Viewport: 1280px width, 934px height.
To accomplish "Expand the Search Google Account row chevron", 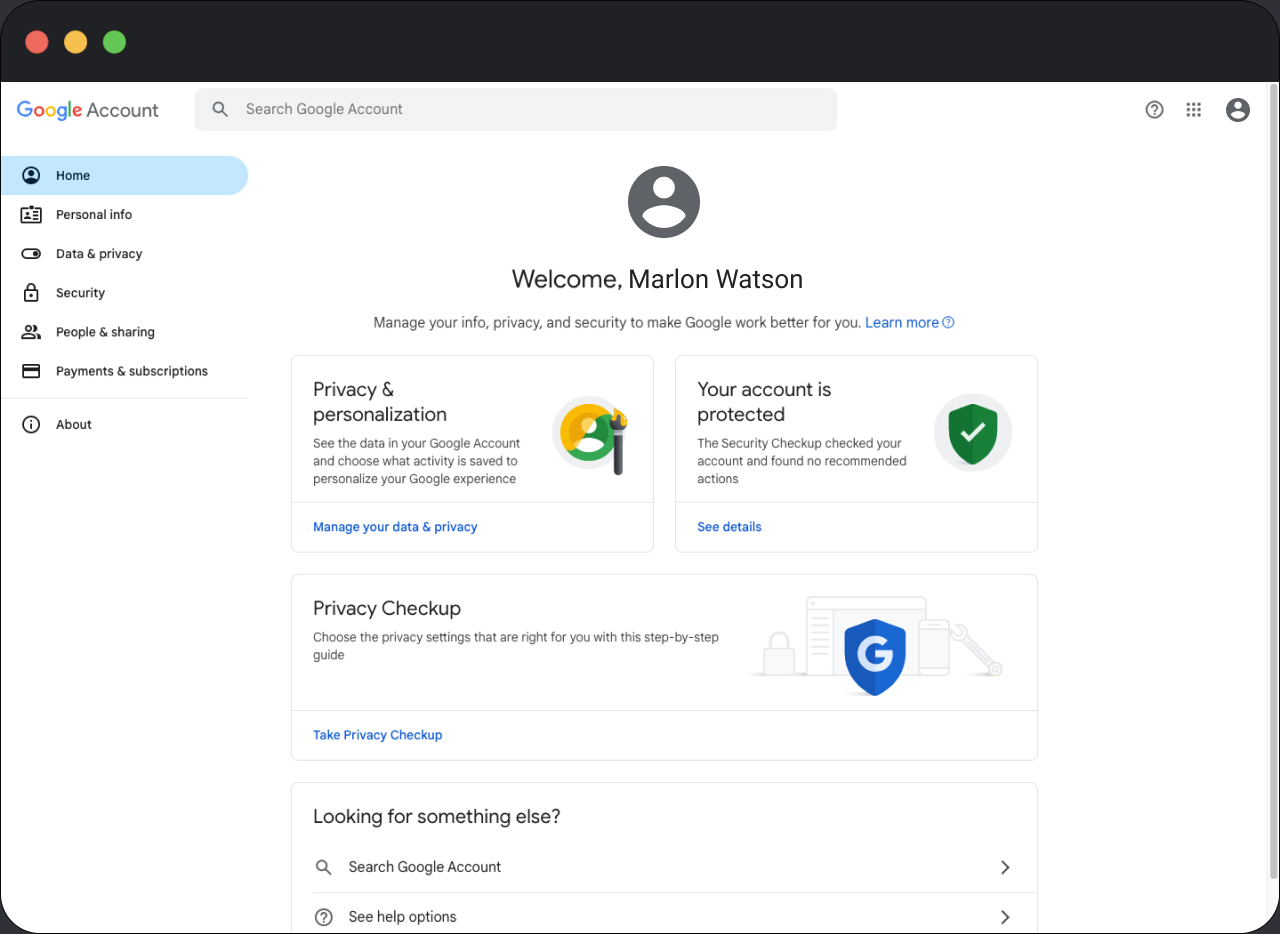I will tap(1005, 867).
